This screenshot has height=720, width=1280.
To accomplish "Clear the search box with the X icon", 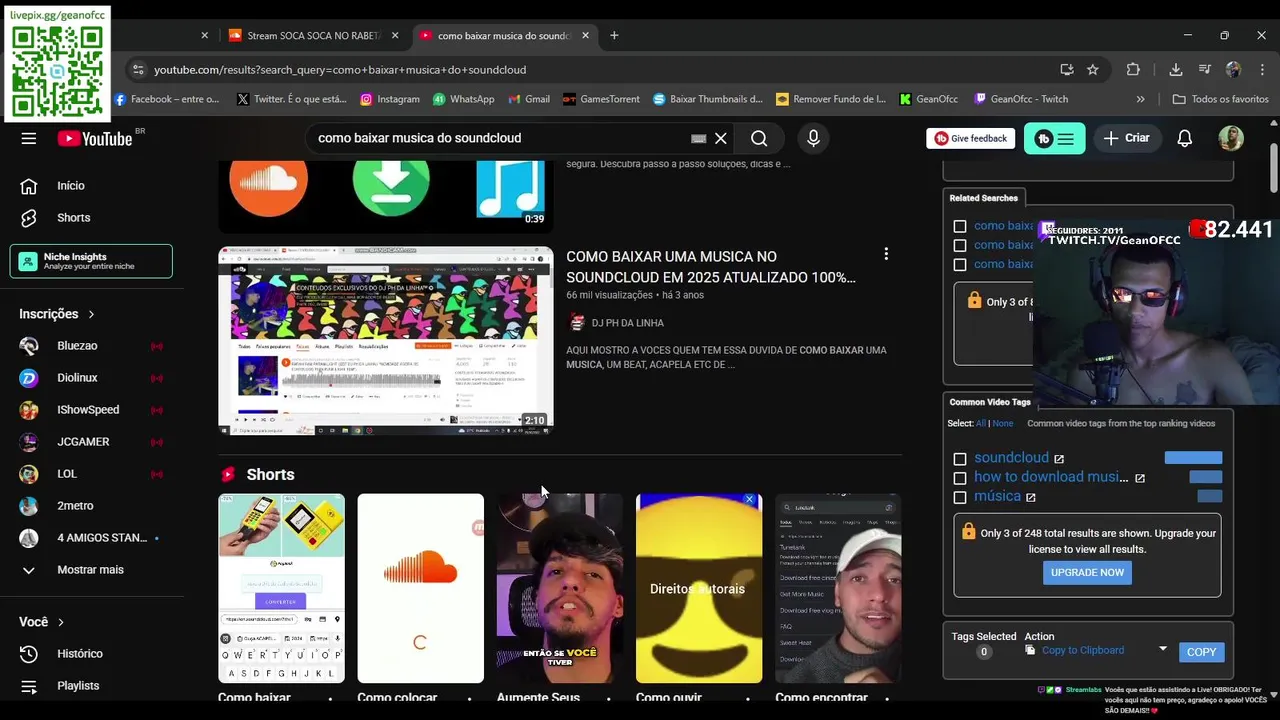I will pos(720,138).
